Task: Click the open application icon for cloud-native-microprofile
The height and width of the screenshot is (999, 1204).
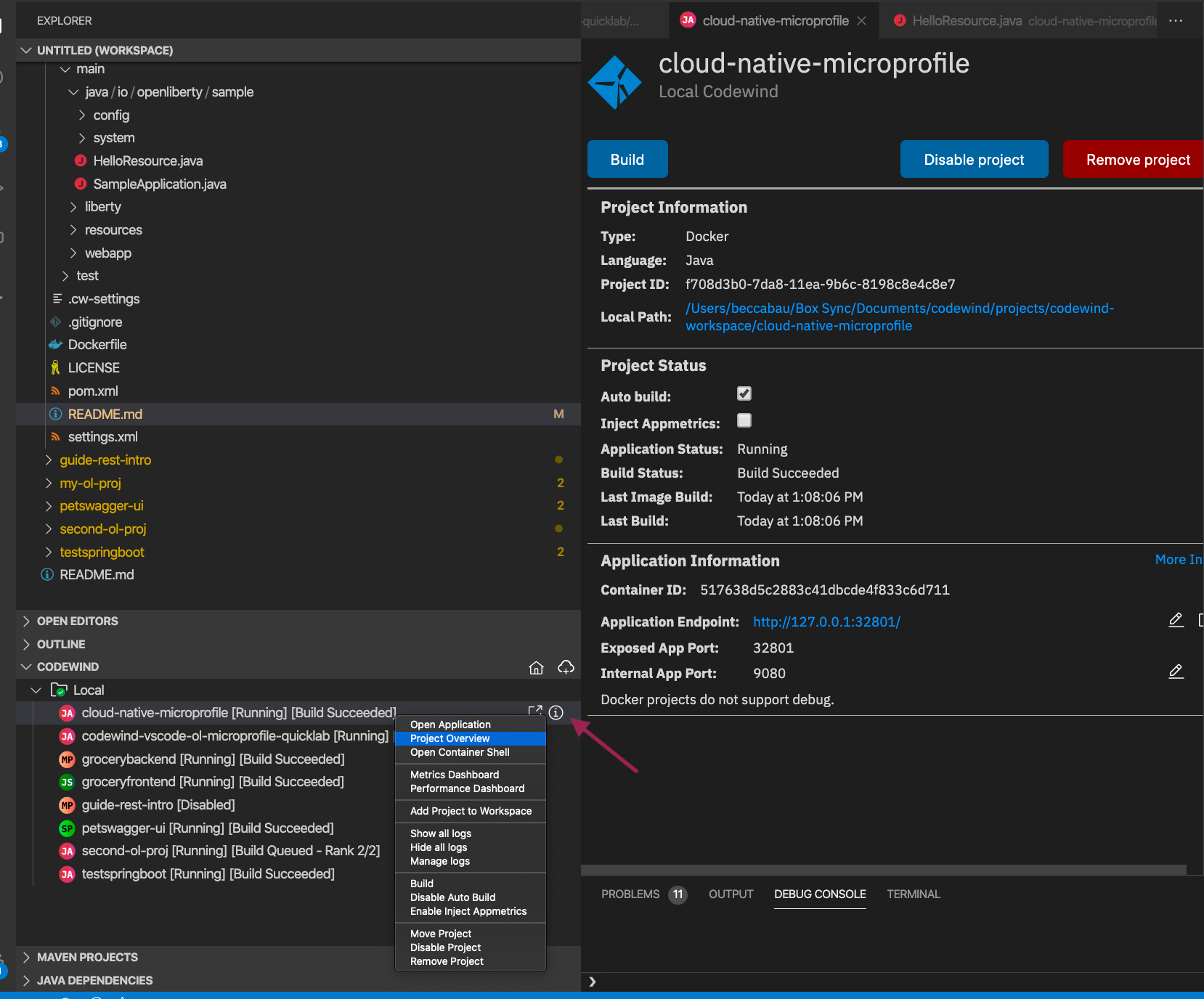Action: pyautogui.click(x=535, y=711)
